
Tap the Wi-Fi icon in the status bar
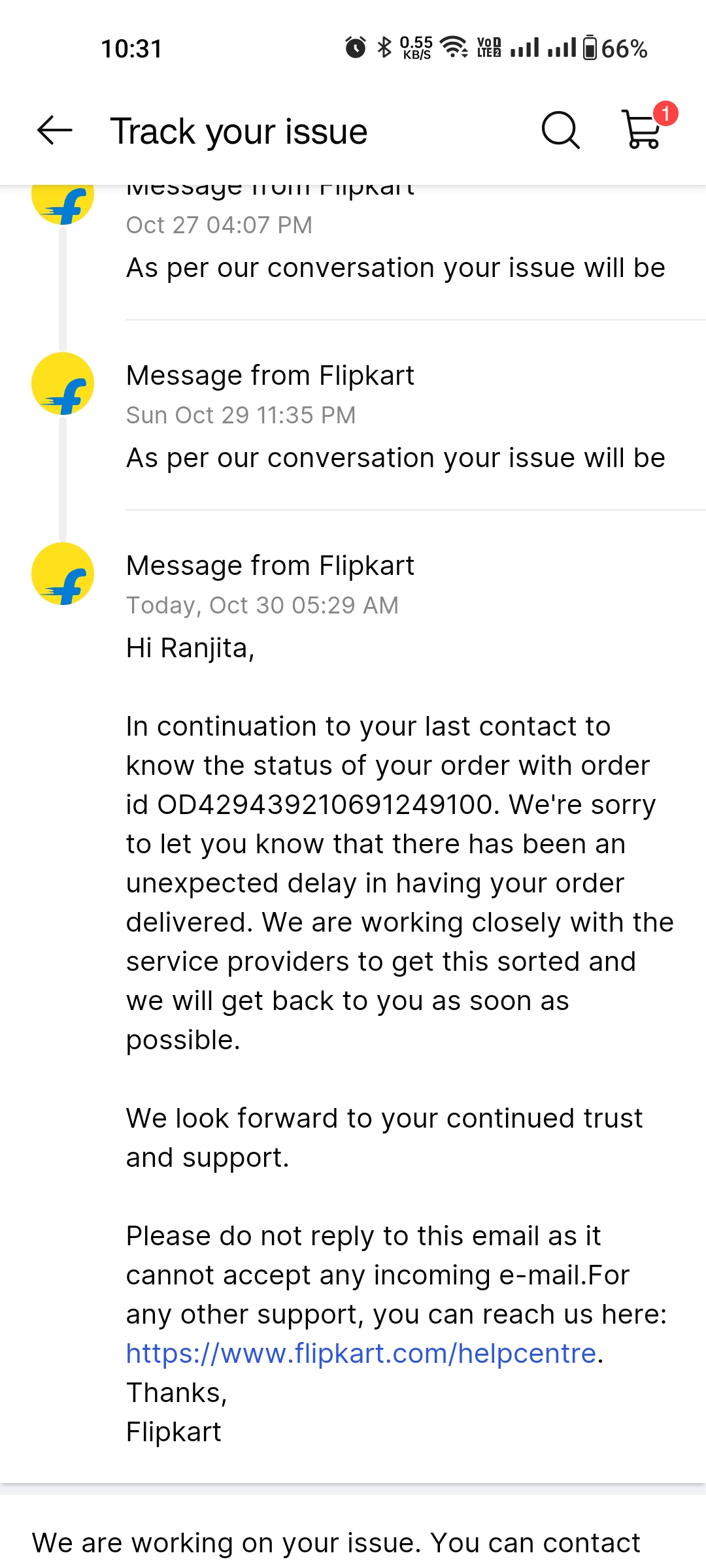[454, 48]
